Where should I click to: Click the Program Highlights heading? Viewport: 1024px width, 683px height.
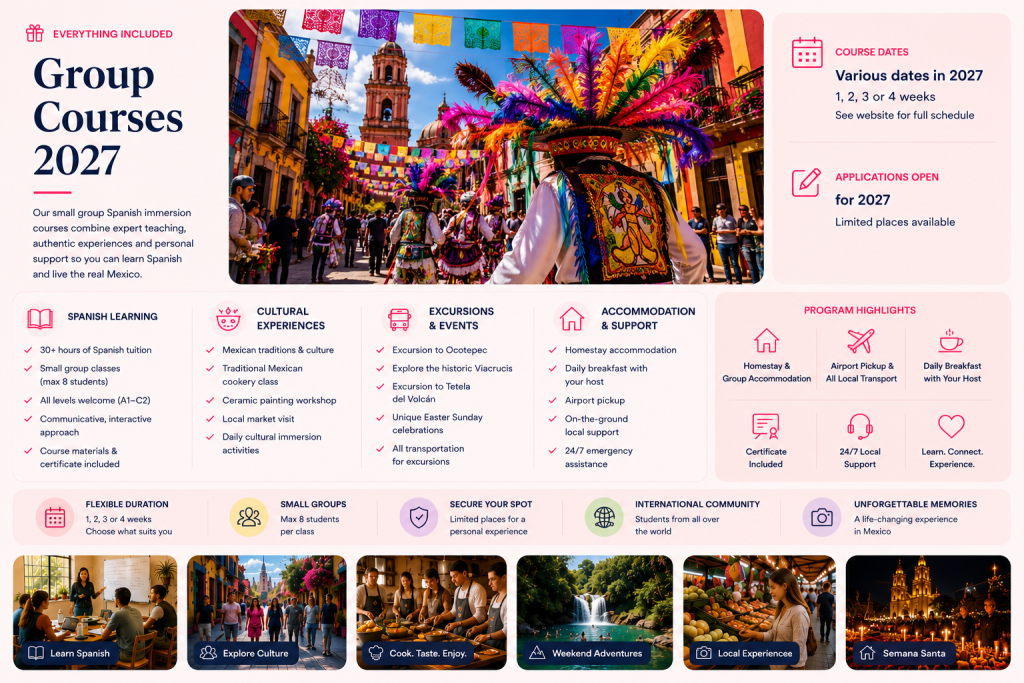click(859, 310)
